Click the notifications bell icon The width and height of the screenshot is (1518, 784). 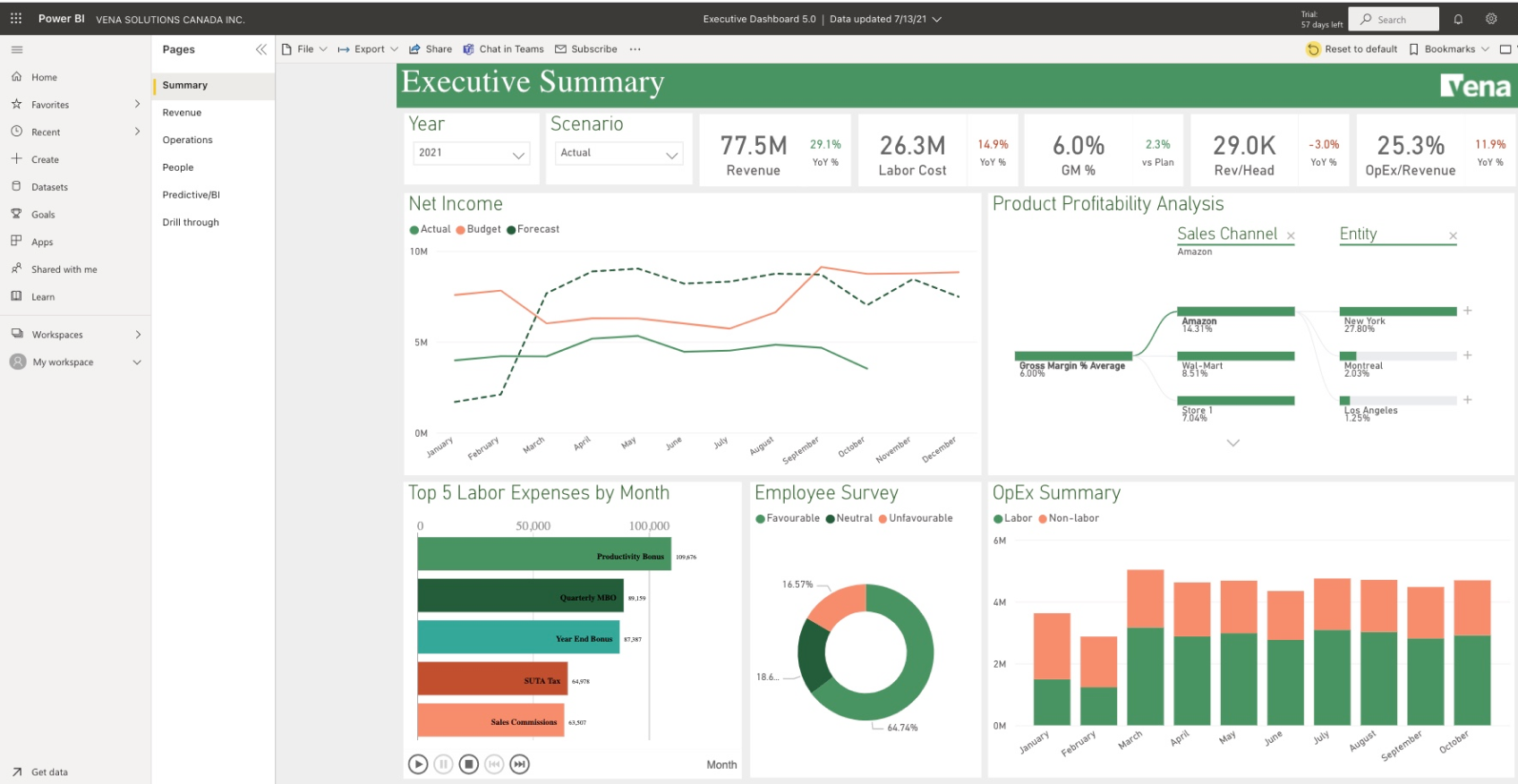1458,19
